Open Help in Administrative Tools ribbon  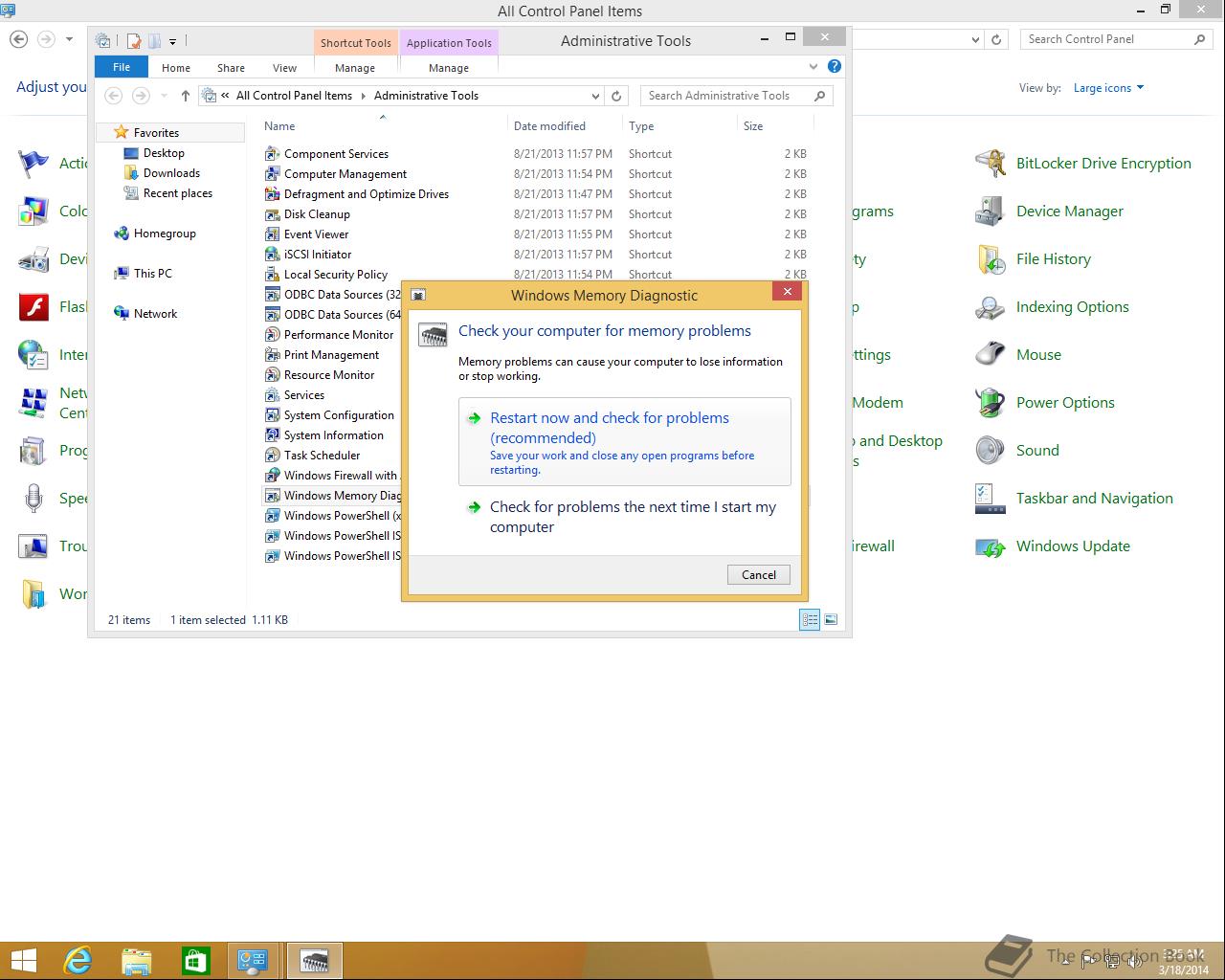[835, 66]
